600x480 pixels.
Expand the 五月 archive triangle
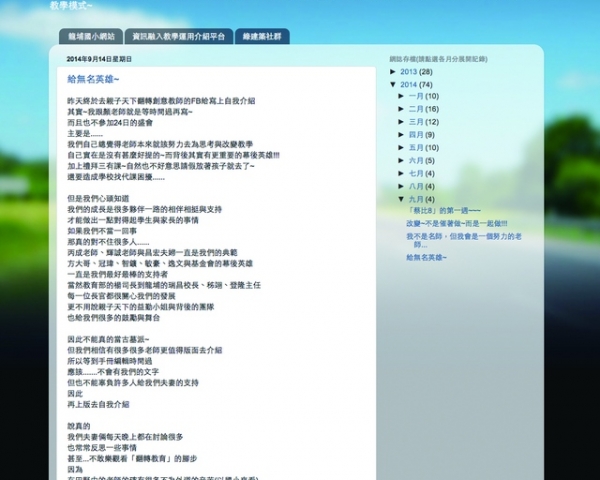pos(401,148)
